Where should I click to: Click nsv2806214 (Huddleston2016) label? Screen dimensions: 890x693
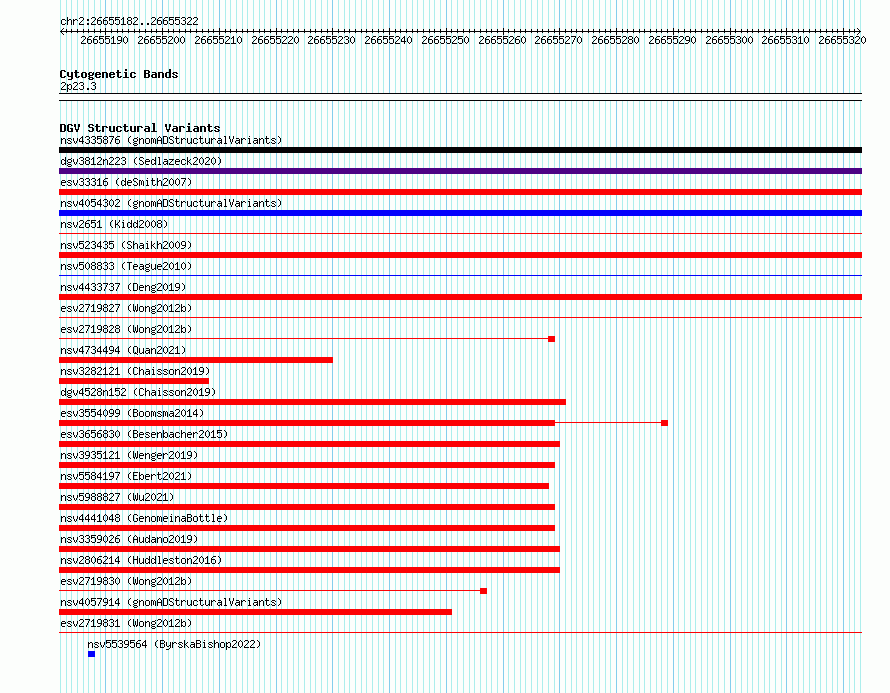(x=141, y=560)
